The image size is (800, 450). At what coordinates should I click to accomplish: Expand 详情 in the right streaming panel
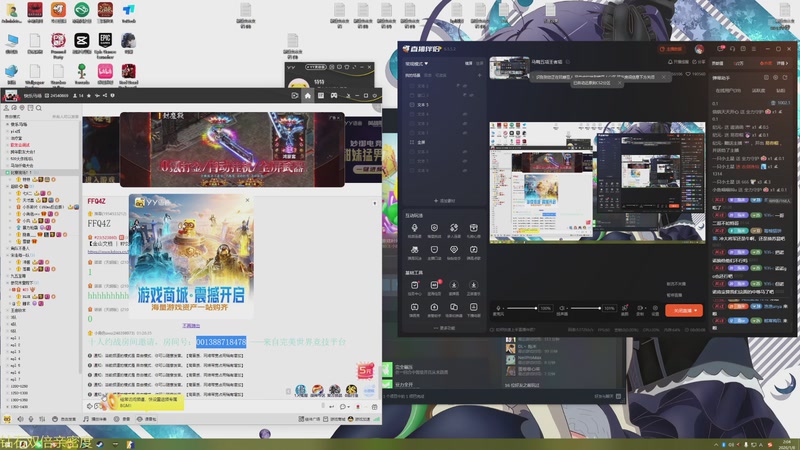tap(782, 63)
